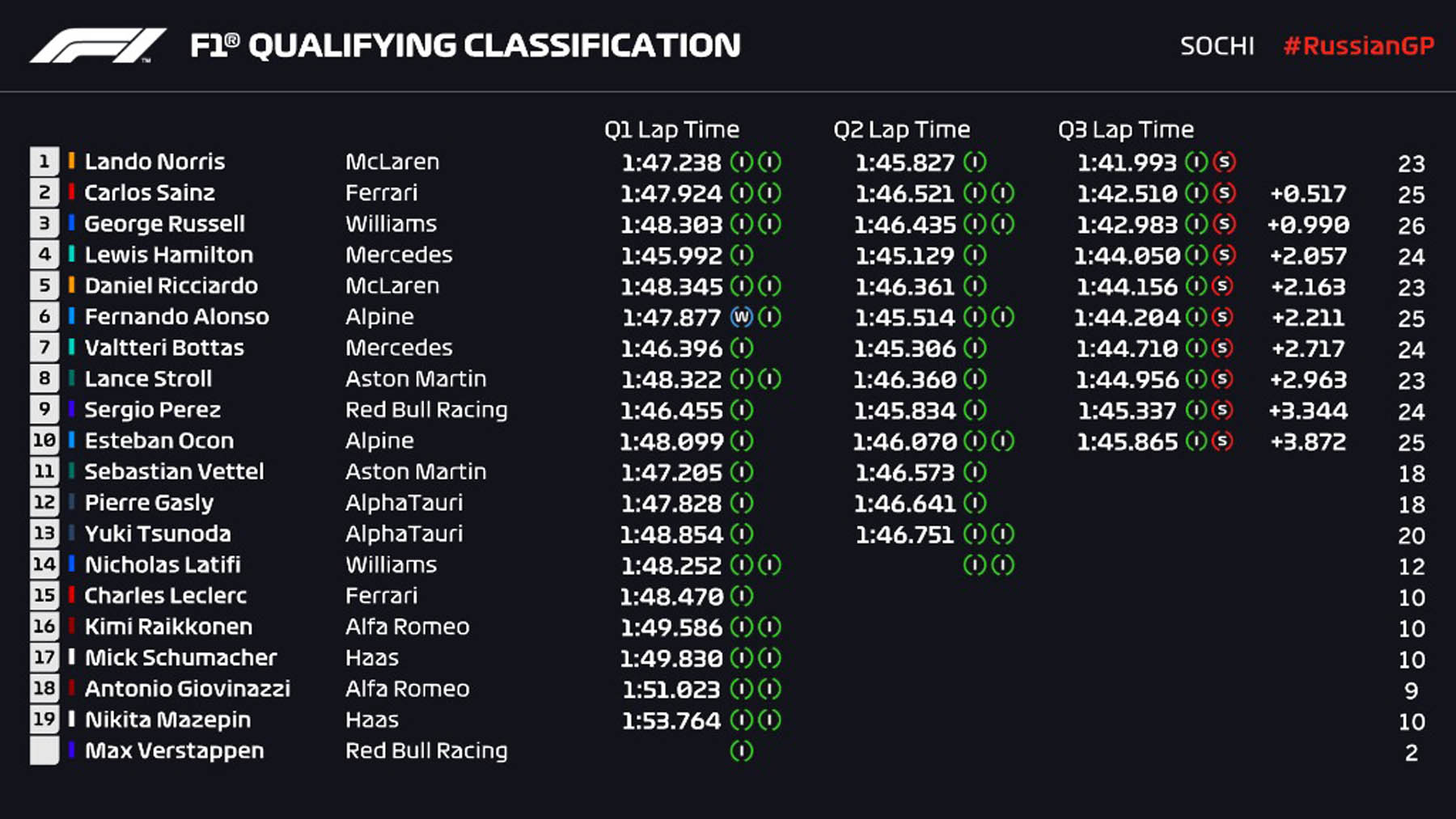Select the Q2 Lap Time column header
Image resolution: width=1456 pixels, height=819 pixels.
(901, 129)
